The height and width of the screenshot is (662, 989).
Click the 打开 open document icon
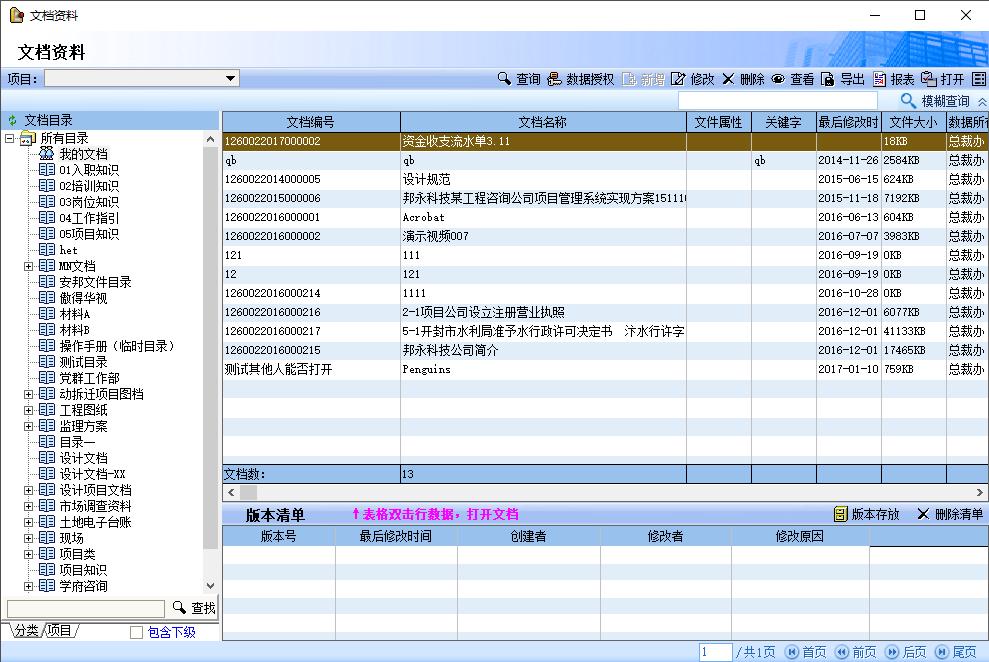[x=929, y=79]
